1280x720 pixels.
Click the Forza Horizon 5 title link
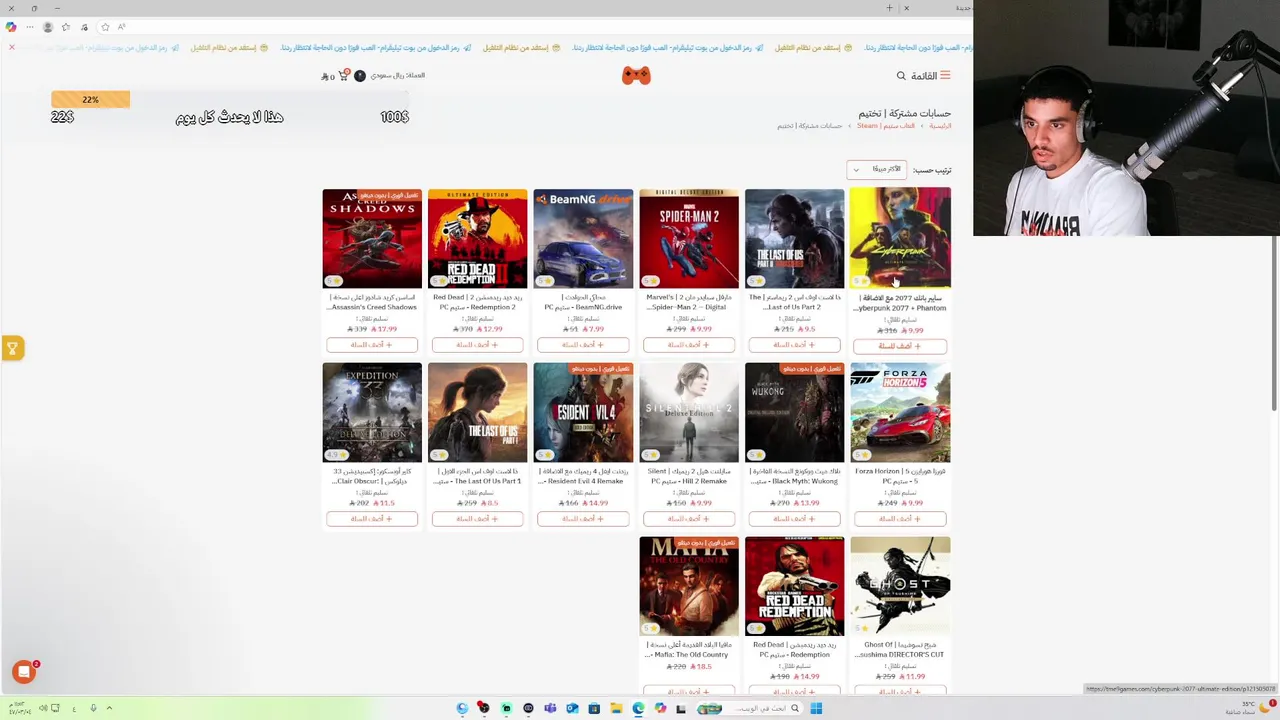click(900, 476)
